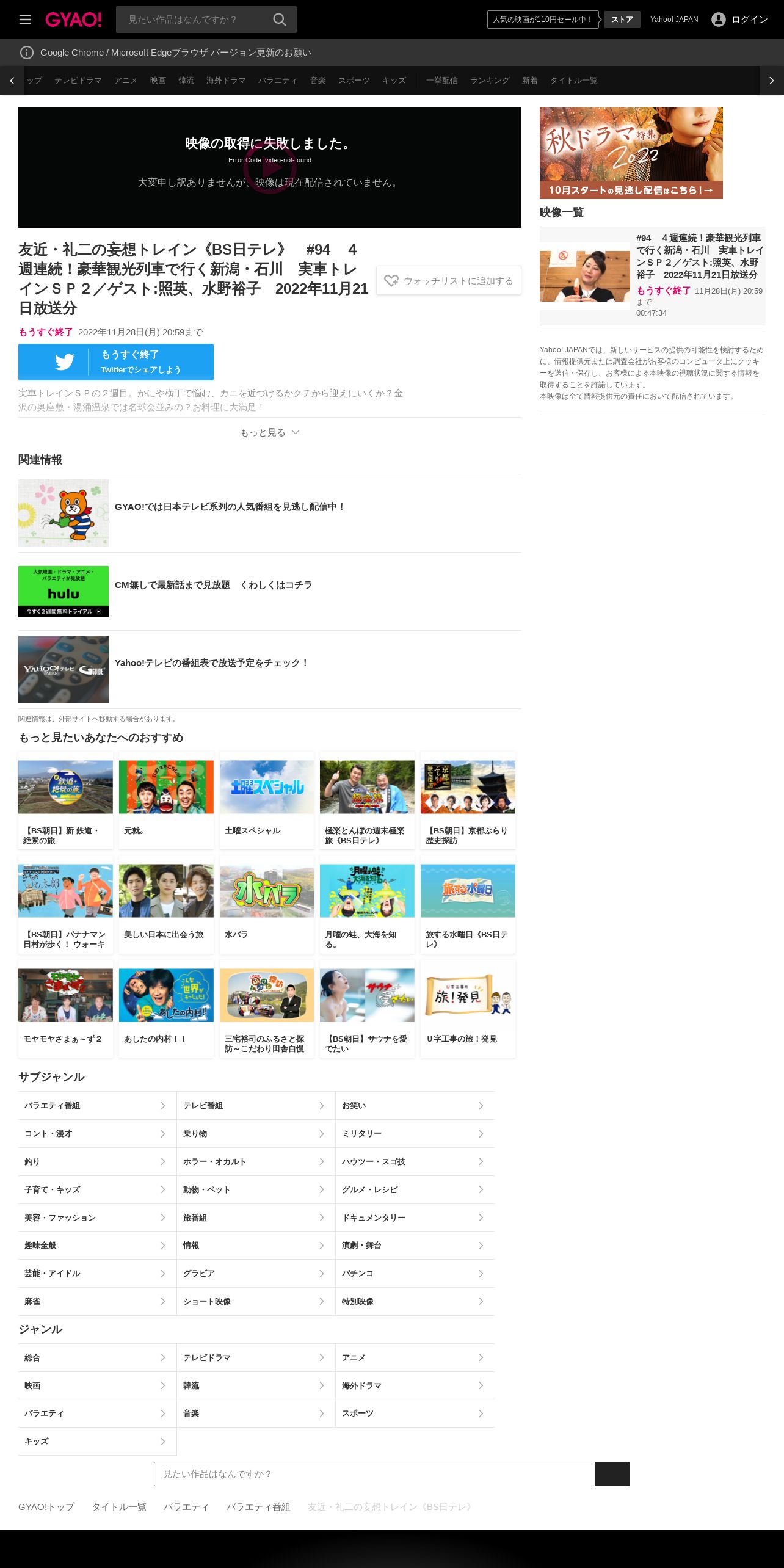Open 美しい日本に出会う旅 card
This screenshot has height=1568, width=784.
(166, 904)
